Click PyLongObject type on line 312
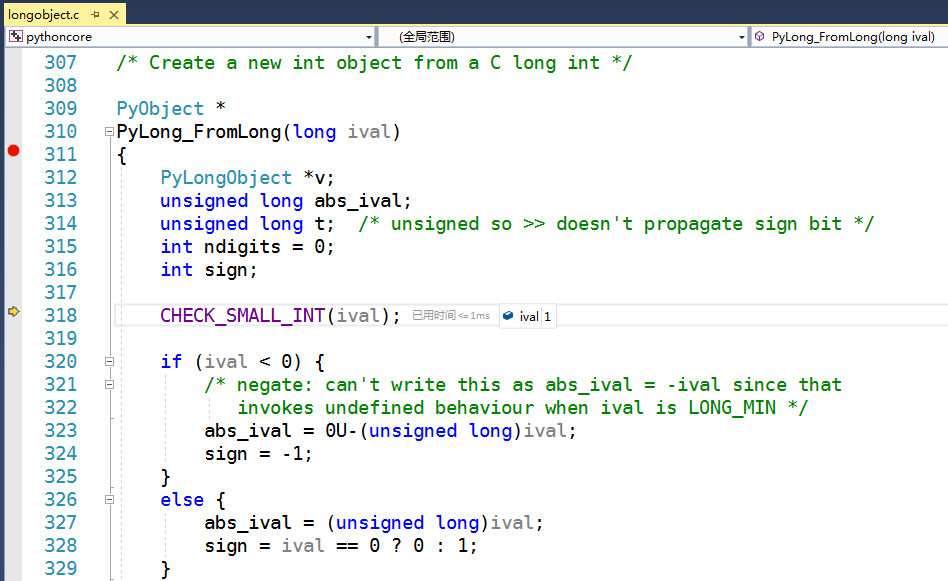 point(226,178)
